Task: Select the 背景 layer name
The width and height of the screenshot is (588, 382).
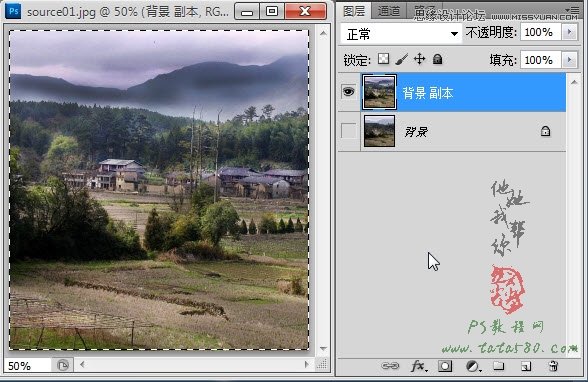Action: coord(416,132)
